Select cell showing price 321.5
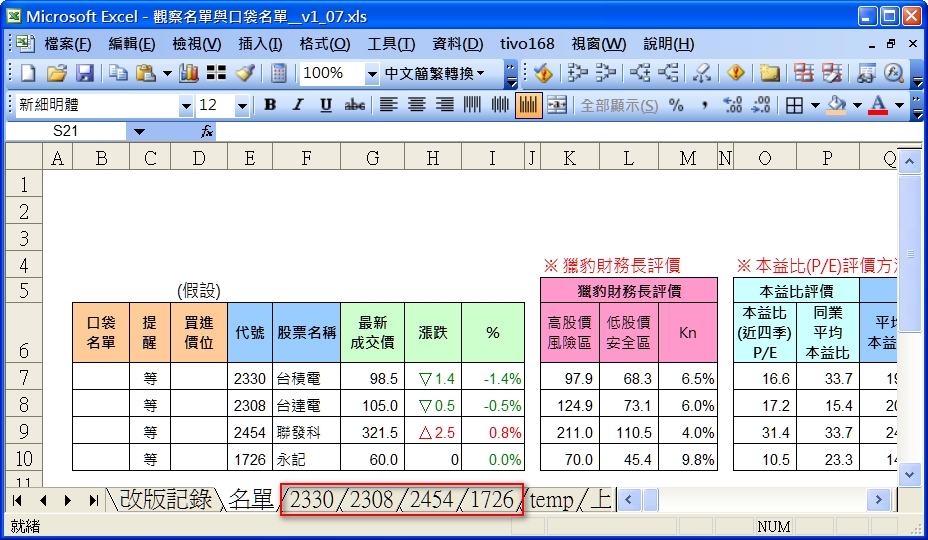Image resolution: width=928 pixels, height=540 pixels. click(372, 432)
